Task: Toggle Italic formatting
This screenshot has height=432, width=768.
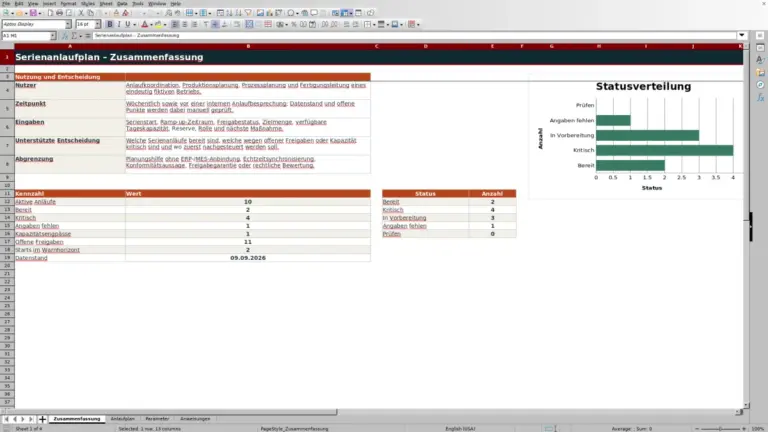Action: pyautogui.click(x=119, y=24)
